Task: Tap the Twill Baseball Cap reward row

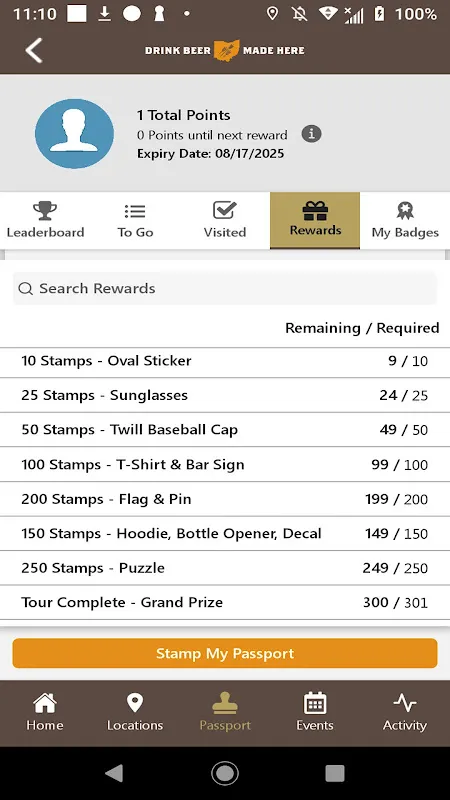Action: point(225,430)
